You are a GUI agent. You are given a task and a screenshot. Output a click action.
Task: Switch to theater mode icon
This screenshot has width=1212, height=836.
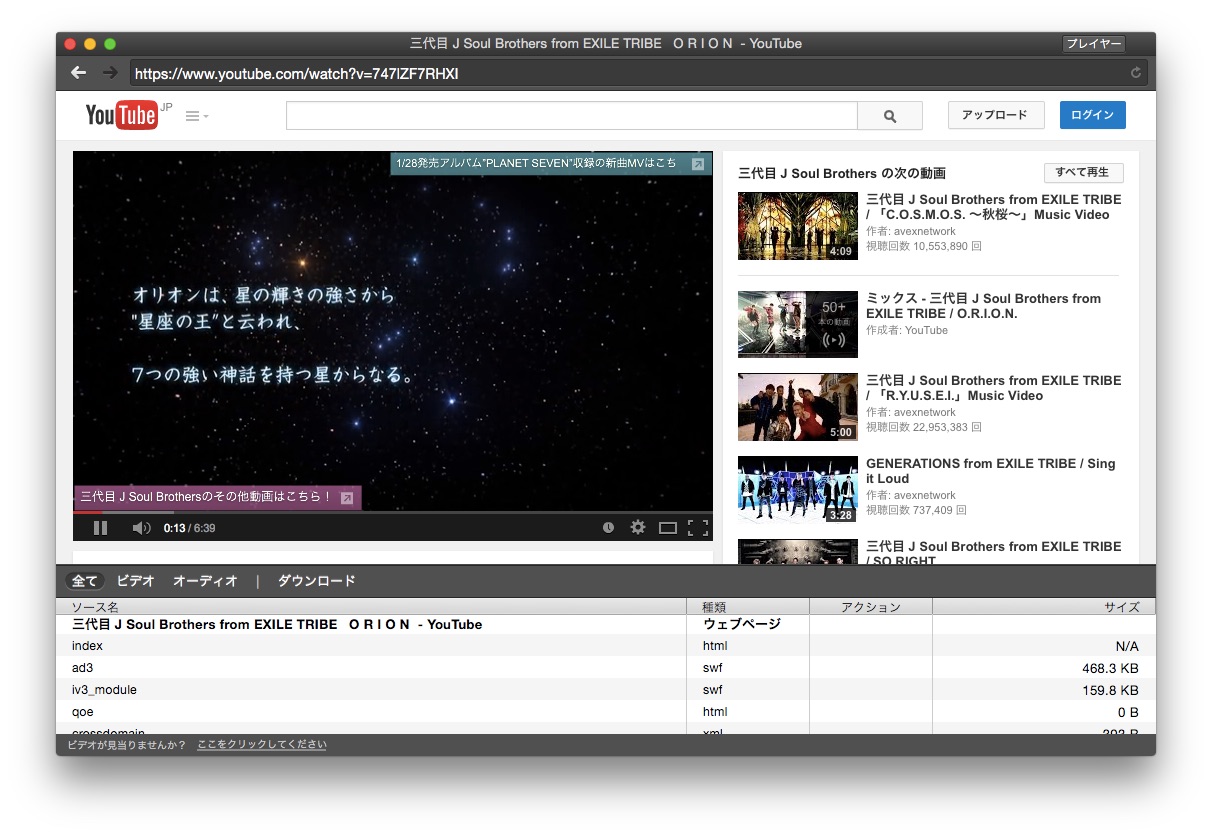point(667,528)
